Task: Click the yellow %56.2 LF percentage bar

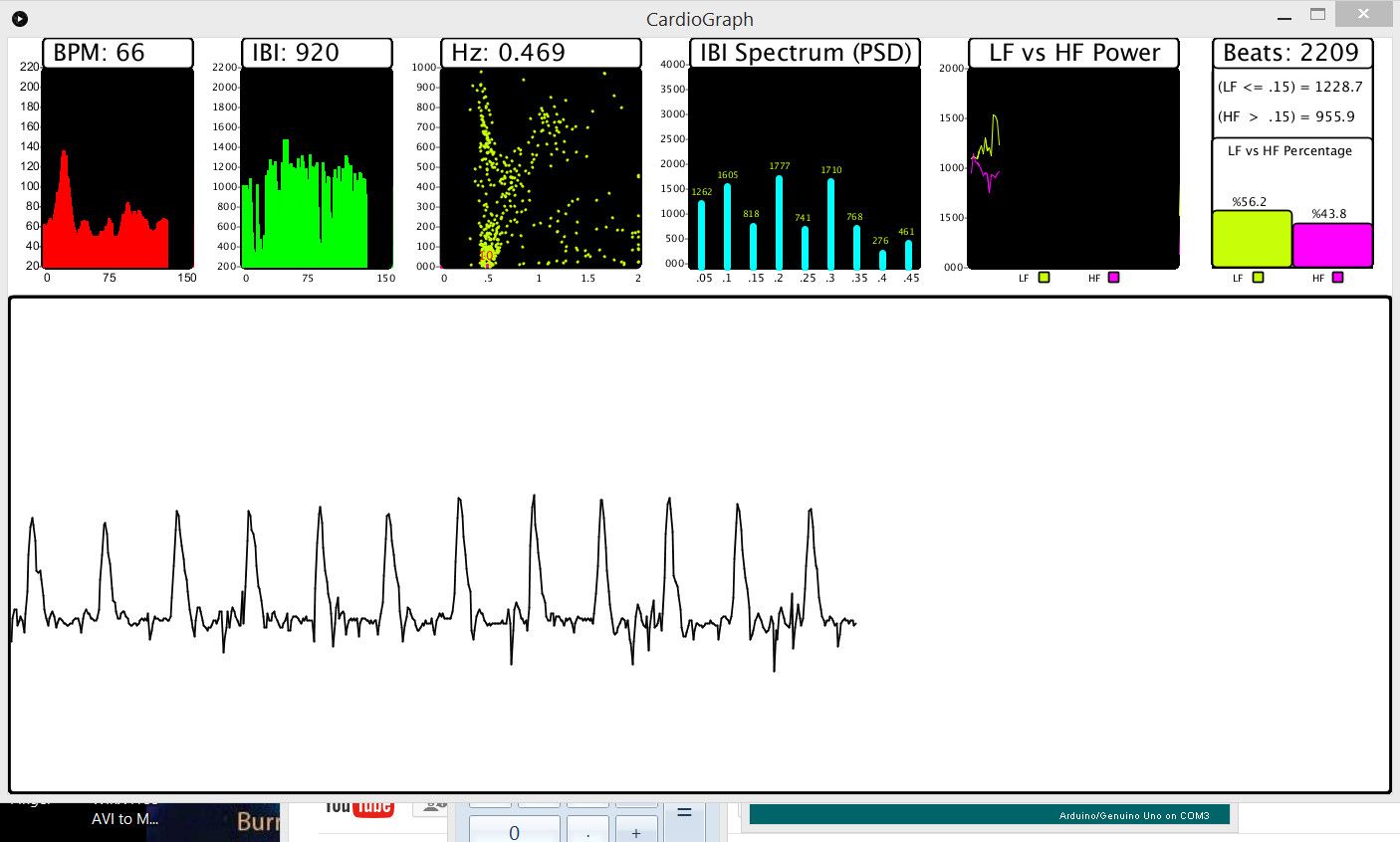Action: [1250, 239]
